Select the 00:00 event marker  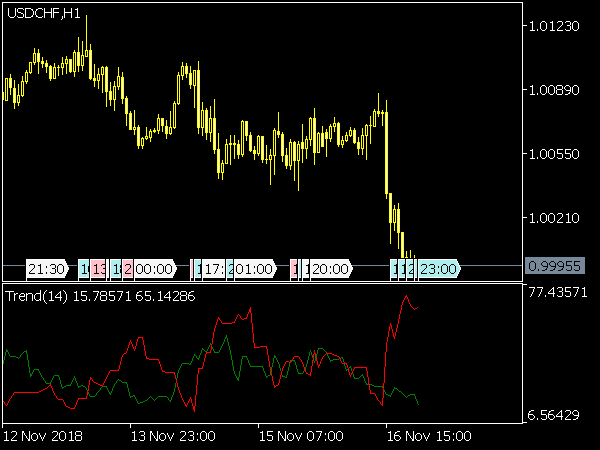pyautogui.click(x=155, y=269)
